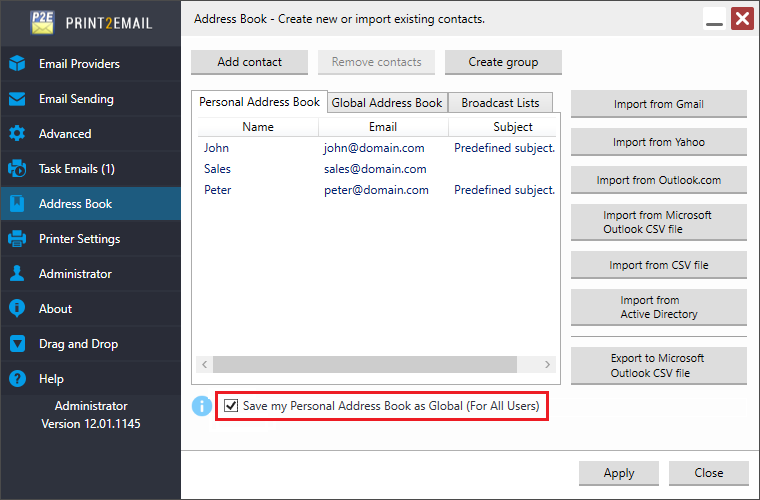This screenshot has width=760, height=500.
Task: Switch to Personal Address Book tab
Action: 259,102
